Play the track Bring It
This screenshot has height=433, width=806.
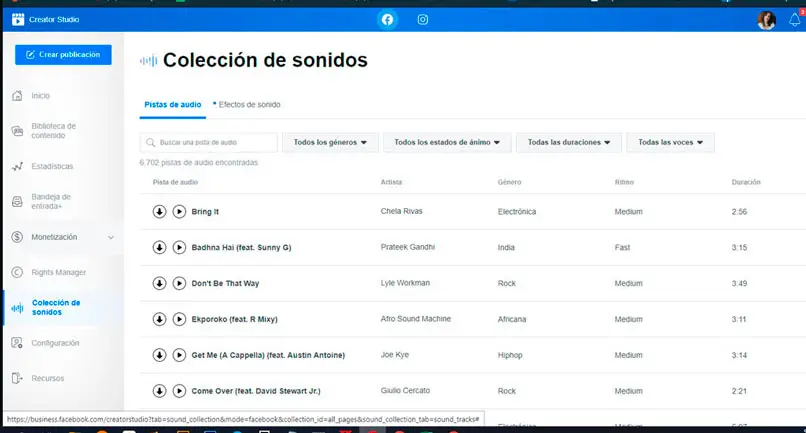pyautogui.click(x=179, y=211)
